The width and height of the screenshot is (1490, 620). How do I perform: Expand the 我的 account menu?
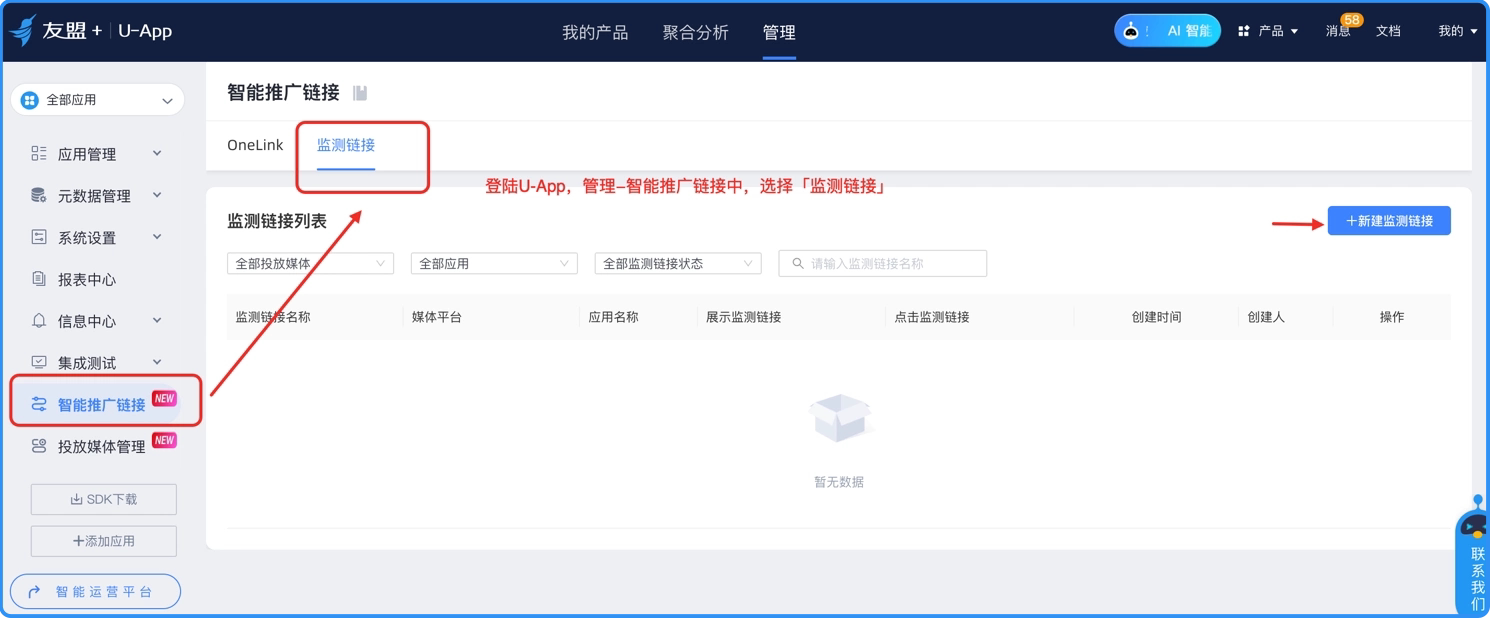click(1458, 31)
